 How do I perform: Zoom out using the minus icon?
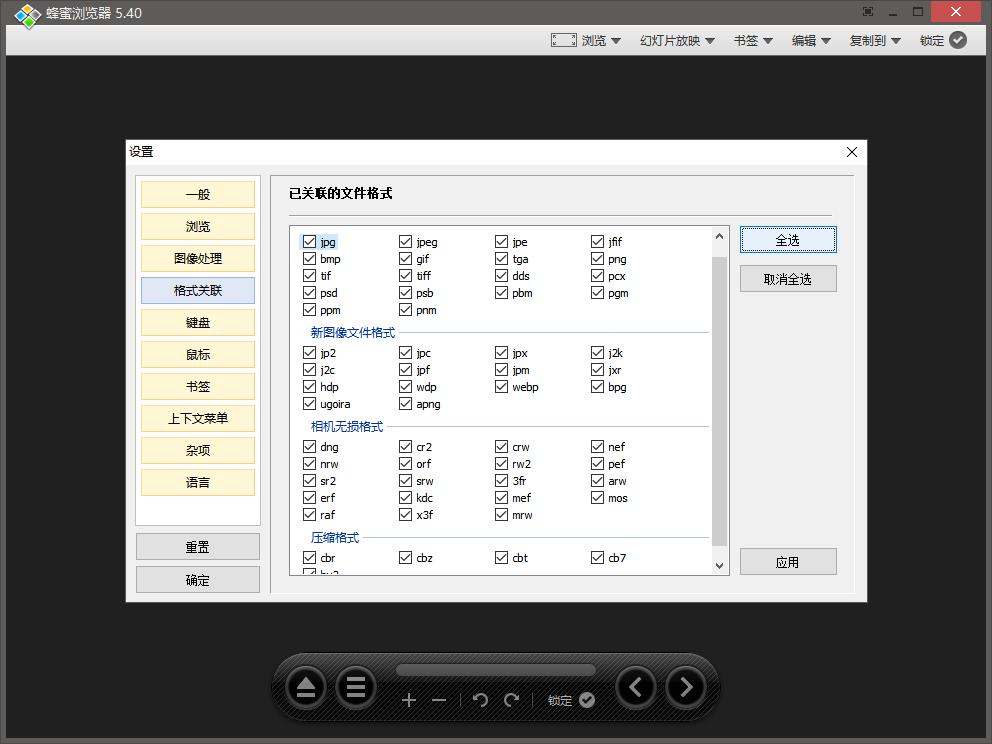click(x=438, y=700)
